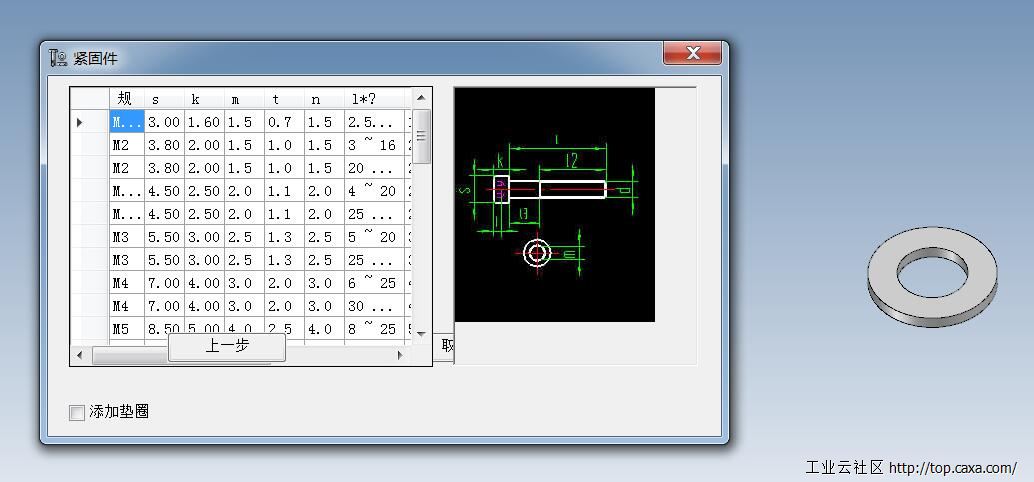Viewport: 1034px width, 482px height.
Task: Select the M5 specification cell
Action: click(127, 329)
